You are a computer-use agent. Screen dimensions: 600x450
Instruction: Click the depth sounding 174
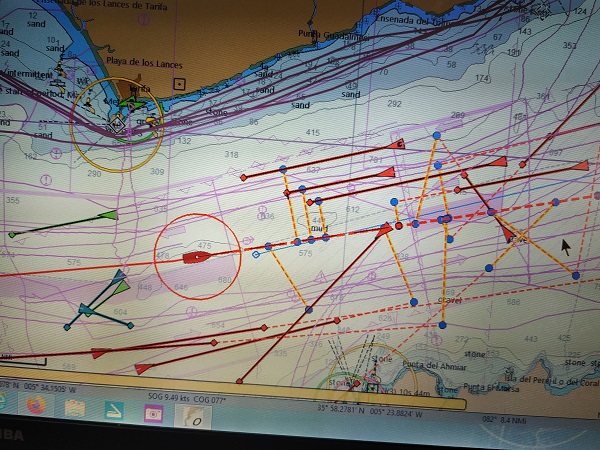(x=483, y=78)
